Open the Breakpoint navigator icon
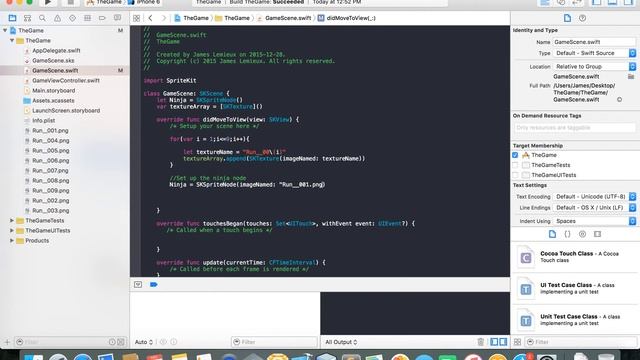 (102, 18)
